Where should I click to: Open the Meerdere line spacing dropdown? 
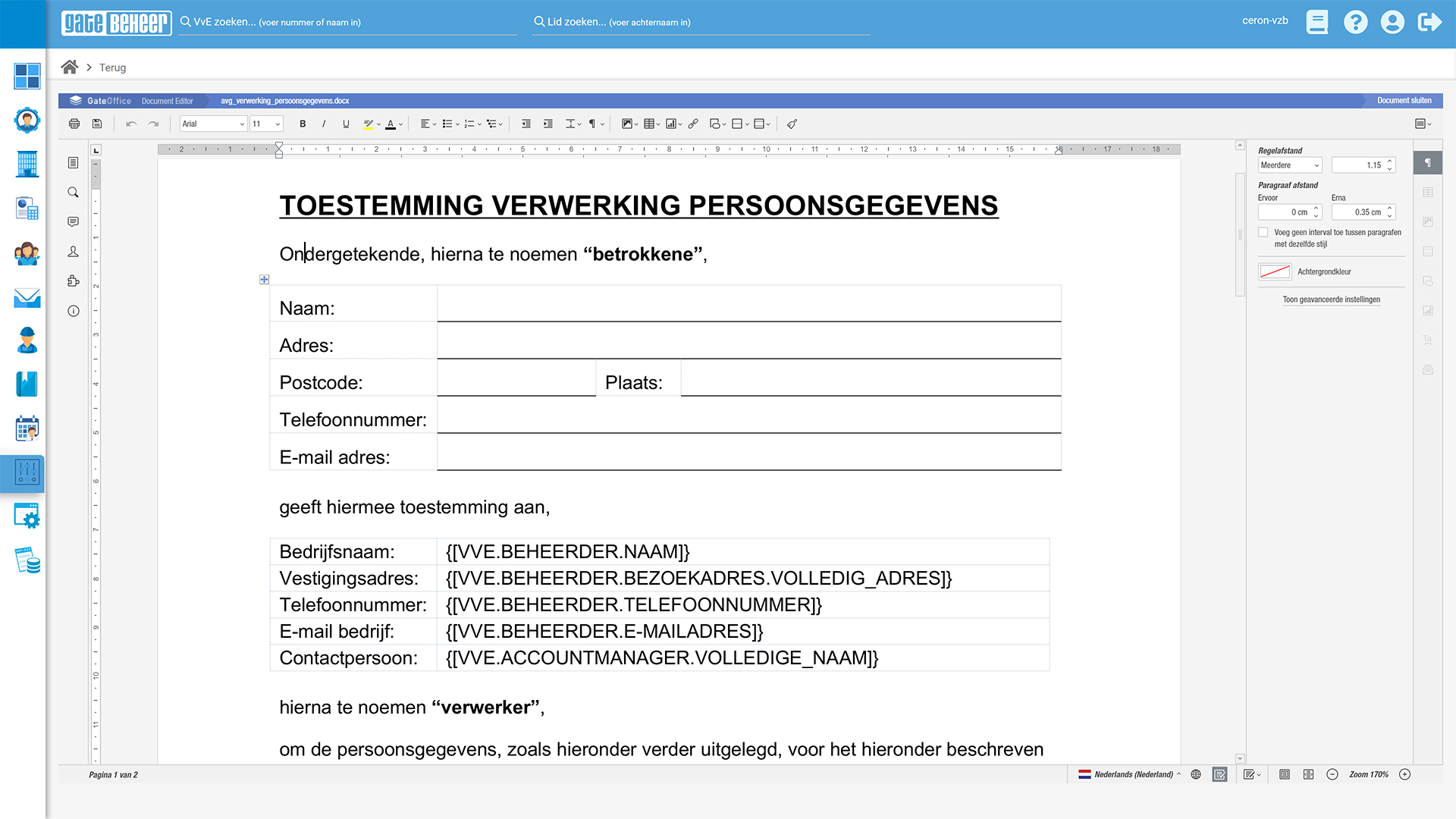1290,165
